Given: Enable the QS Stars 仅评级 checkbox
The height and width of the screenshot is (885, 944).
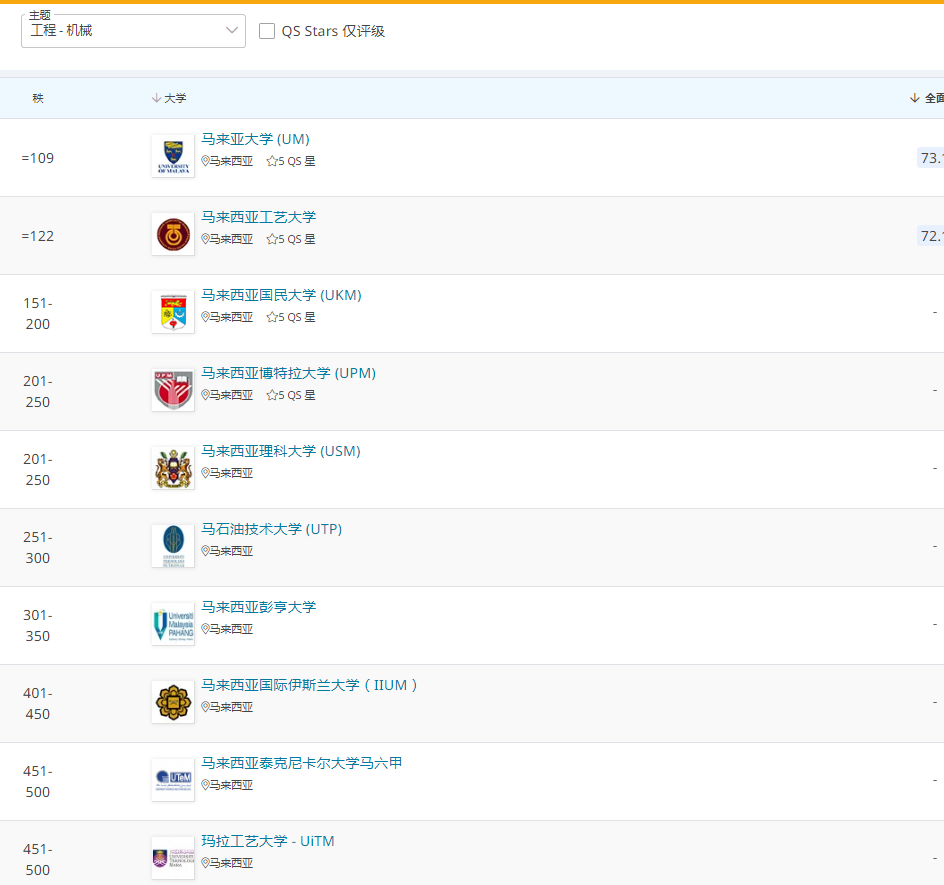Looking at the screenshot, I should [267, 31].
